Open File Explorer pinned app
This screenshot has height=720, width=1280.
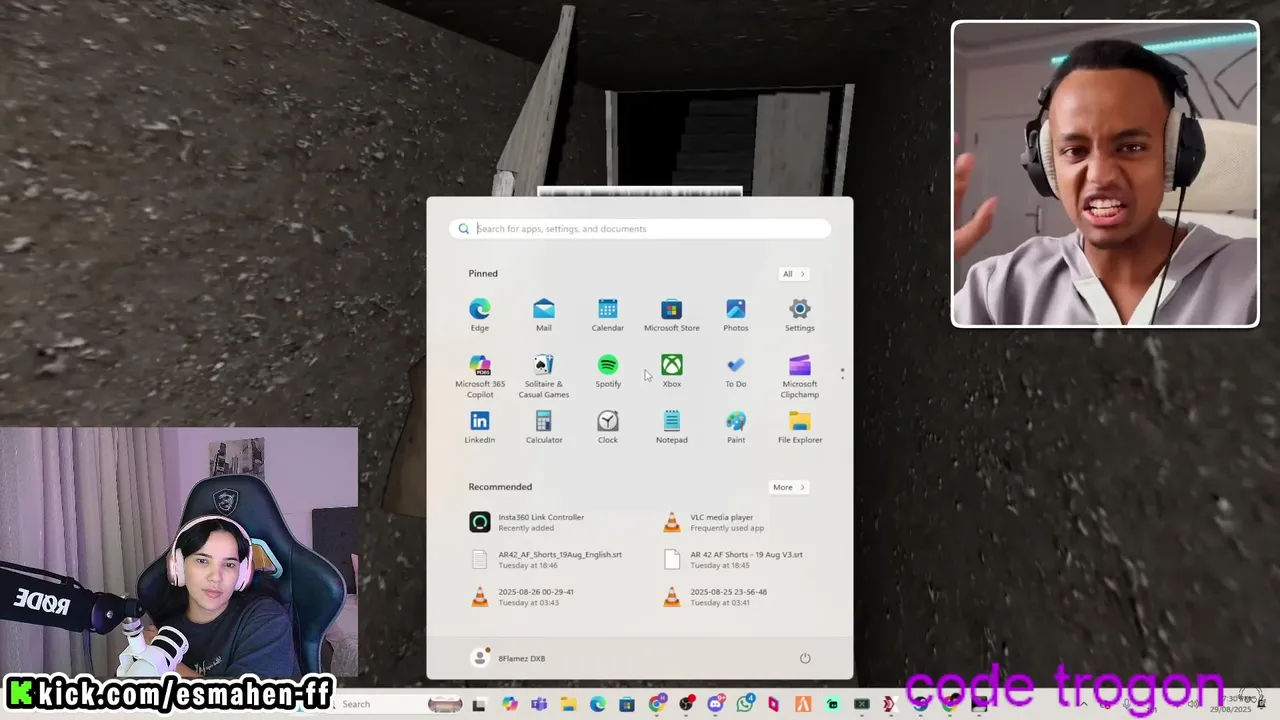799,427
